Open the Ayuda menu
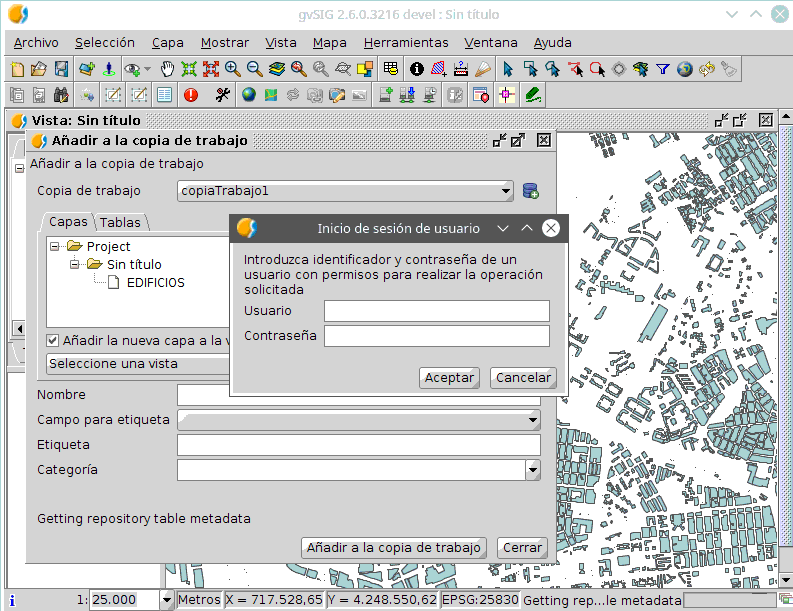Image resolution: width=793 pixels, height=611 pixels. tap(552, 43)
